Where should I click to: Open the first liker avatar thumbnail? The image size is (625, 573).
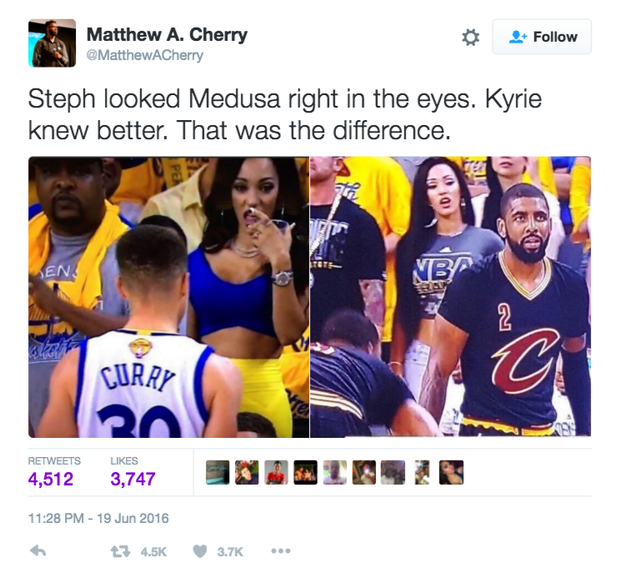point(218,473)
